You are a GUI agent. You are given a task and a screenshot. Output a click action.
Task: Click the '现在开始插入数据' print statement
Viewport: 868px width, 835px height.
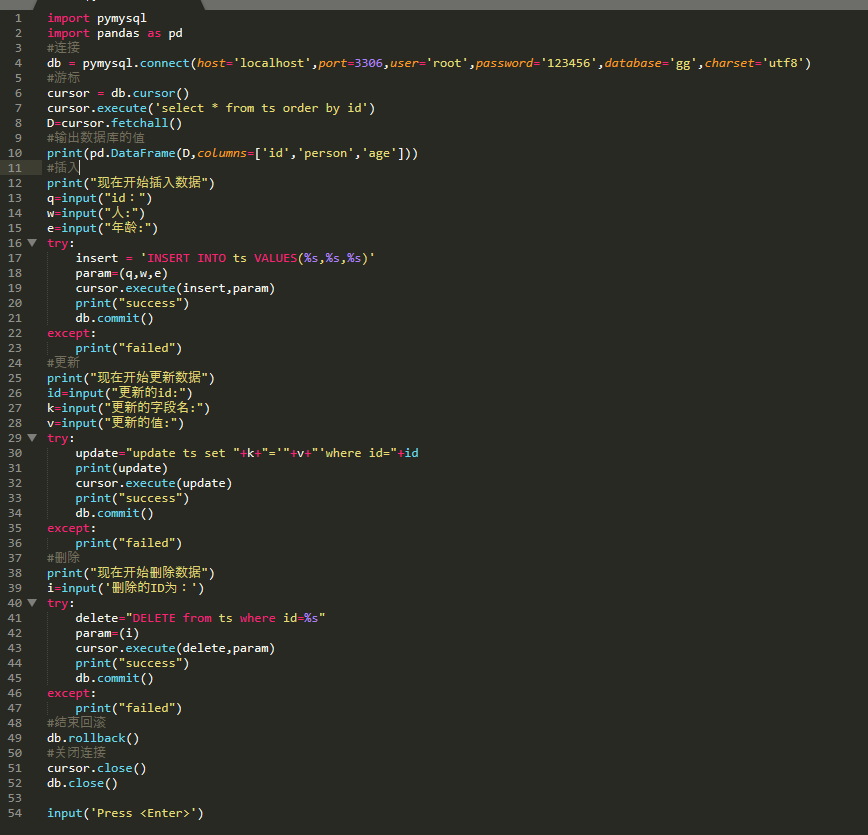click(131, 183)
